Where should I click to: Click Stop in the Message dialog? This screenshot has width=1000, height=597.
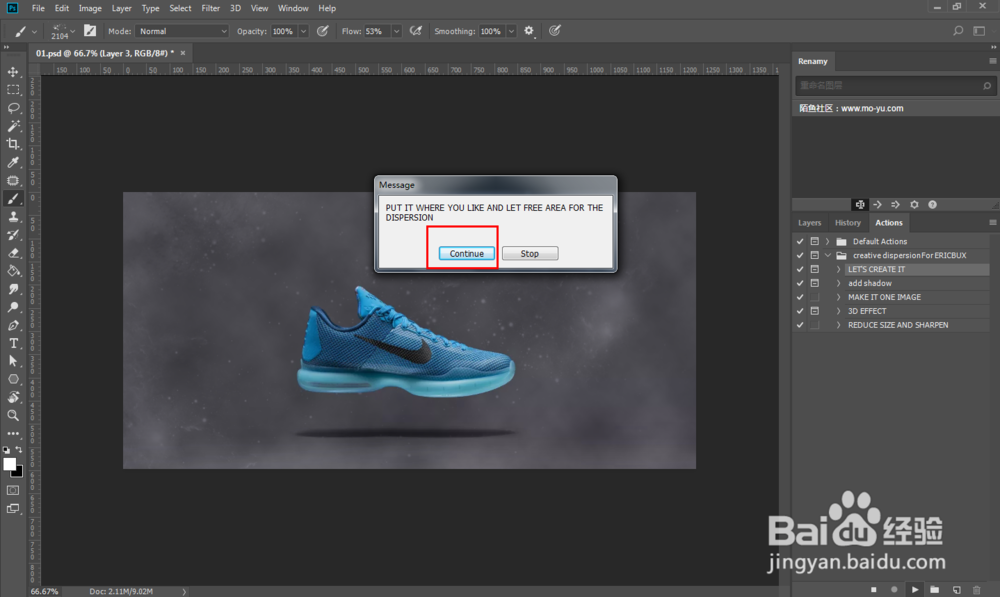click(529, 253)
